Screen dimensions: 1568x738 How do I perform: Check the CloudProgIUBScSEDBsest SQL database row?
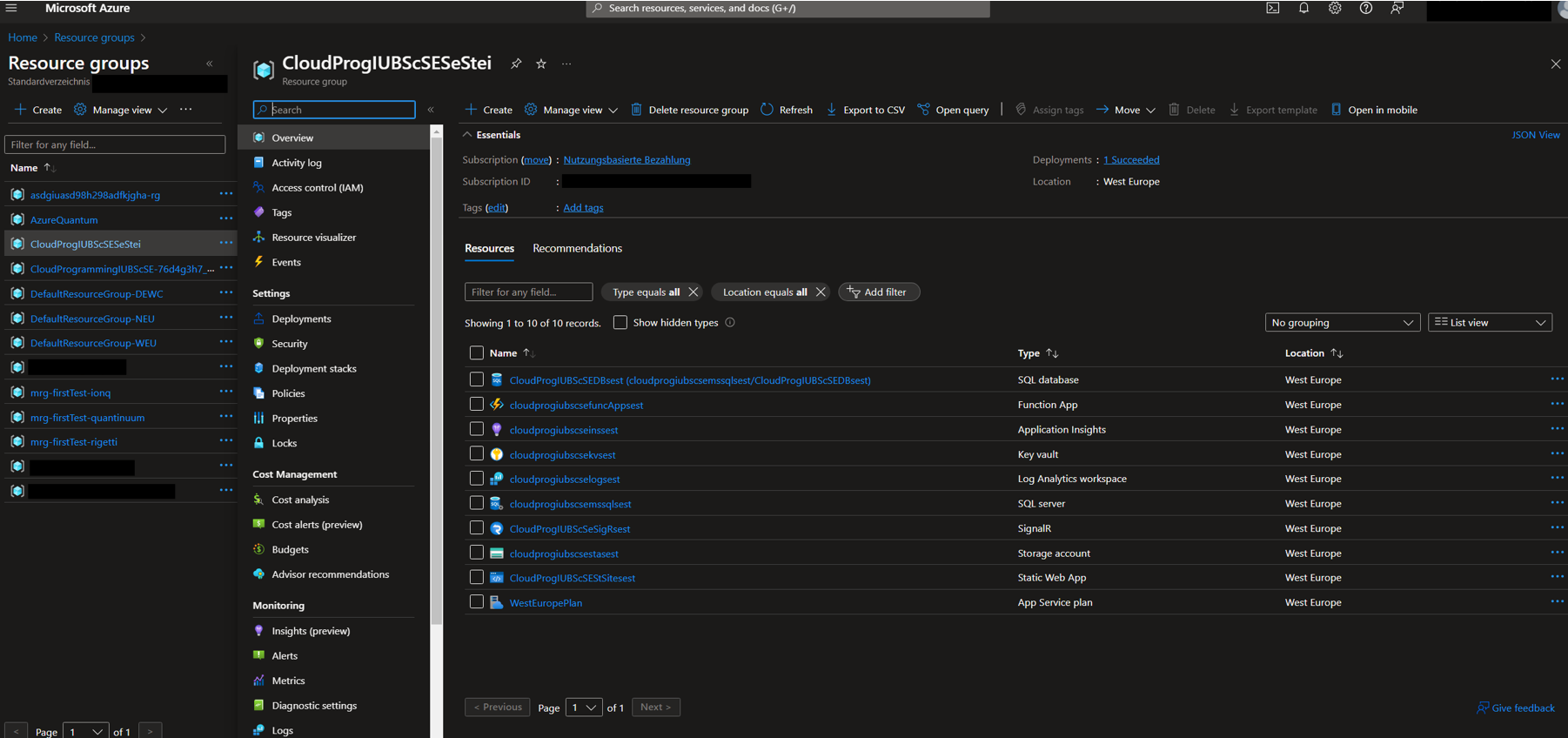pyautogui.click(x=476, y=379)
